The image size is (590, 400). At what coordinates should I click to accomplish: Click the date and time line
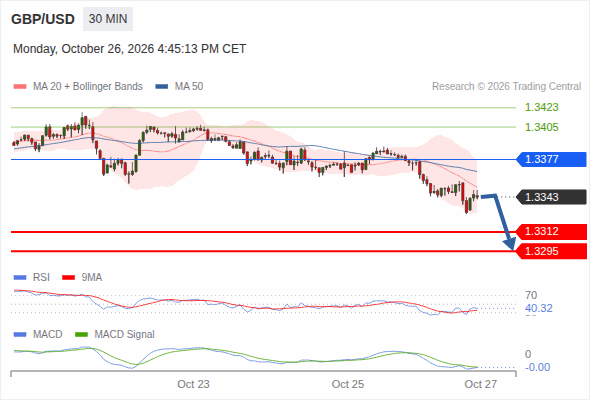point(129,49)
